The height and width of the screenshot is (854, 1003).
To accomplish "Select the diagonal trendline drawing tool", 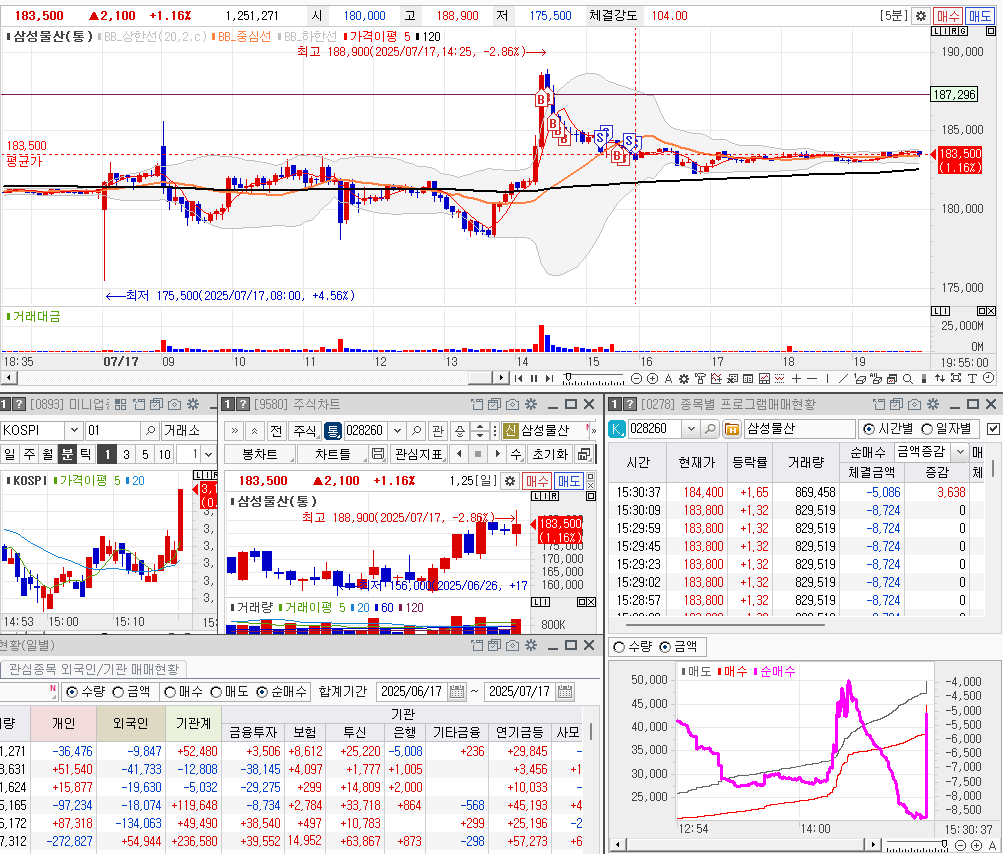I will pos(842,379).
